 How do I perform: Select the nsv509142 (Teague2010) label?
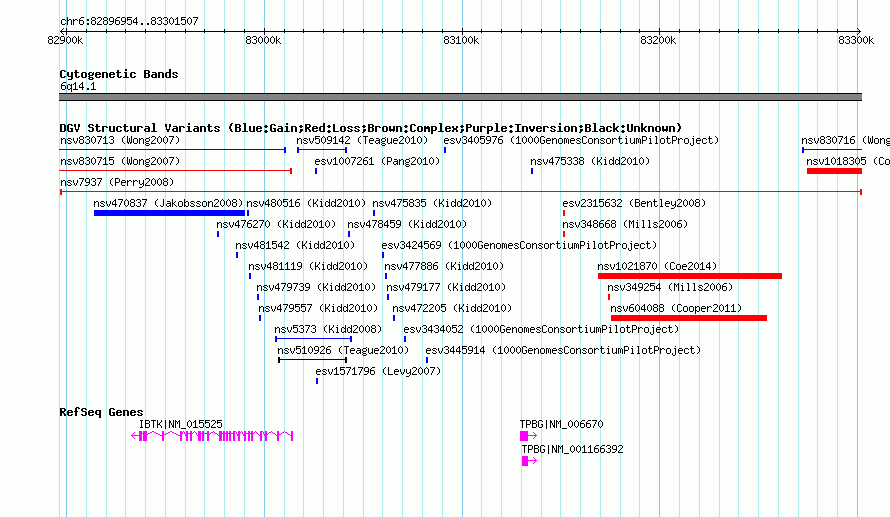pyautogui.click(x=362, y=140)
